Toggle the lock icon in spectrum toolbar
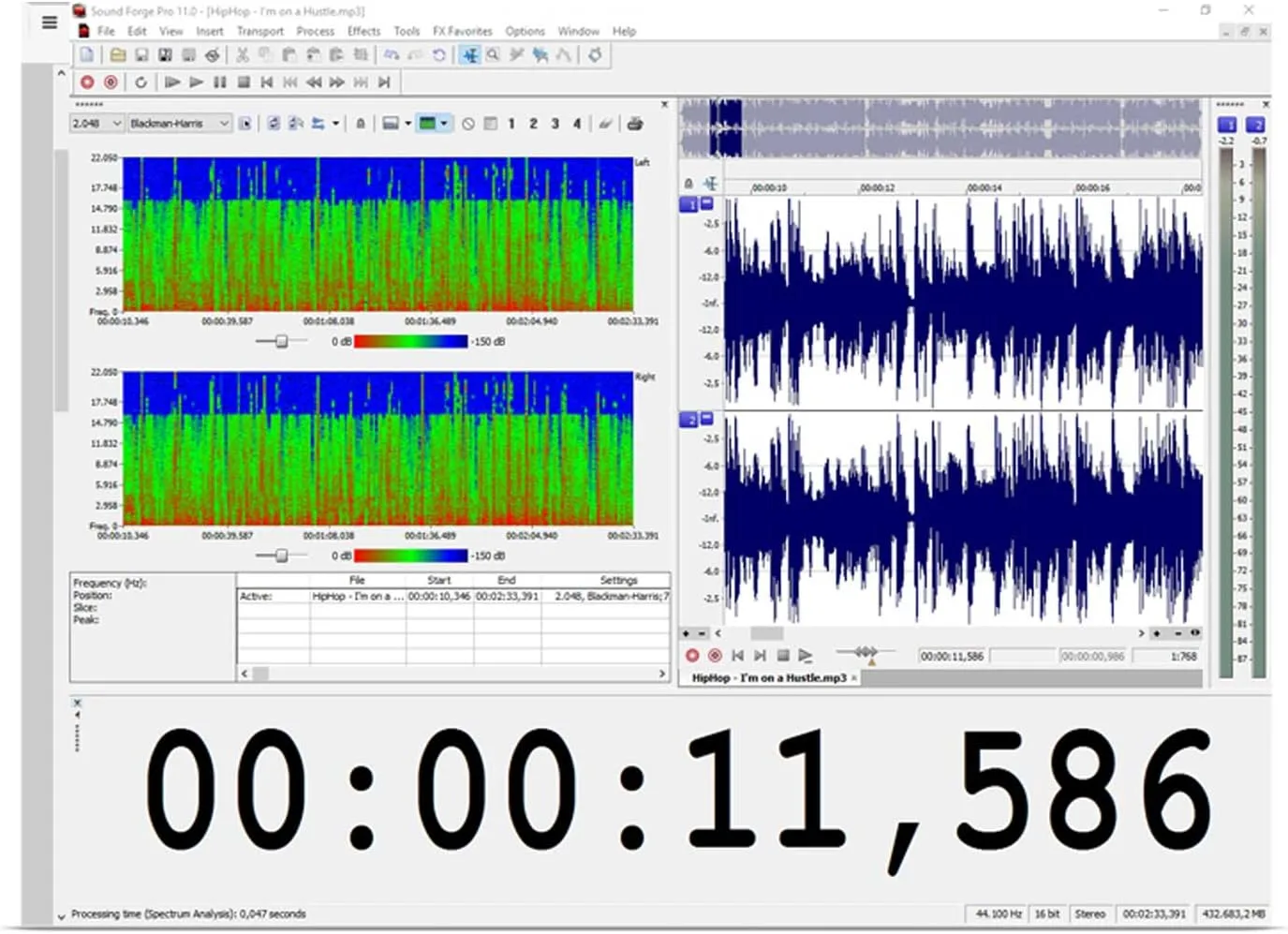Image resolution: width=1288 pixels, height=934 pixels. point(362,123)
